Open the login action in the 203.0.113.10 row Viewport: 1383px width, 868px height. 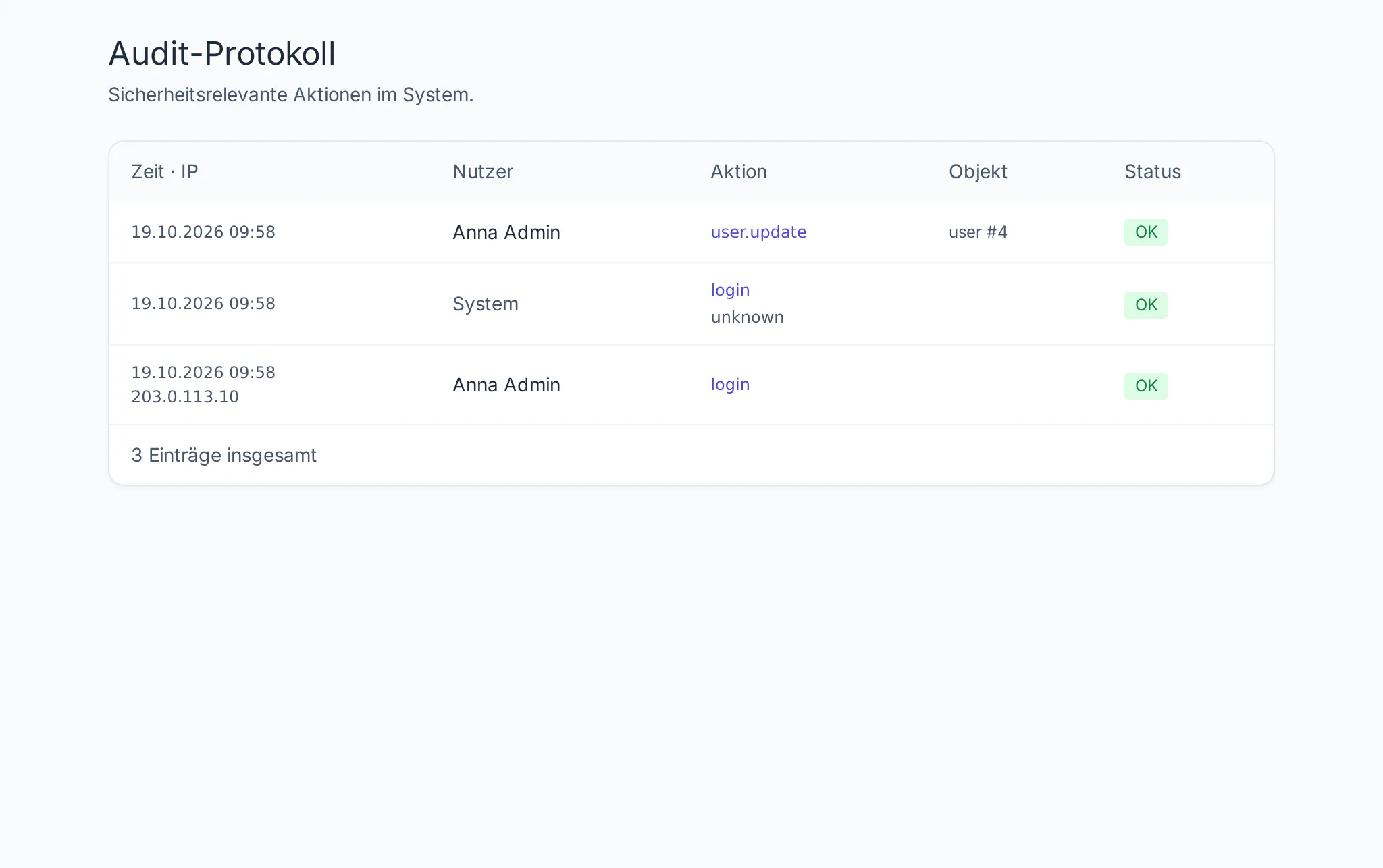tap(730, 385)
